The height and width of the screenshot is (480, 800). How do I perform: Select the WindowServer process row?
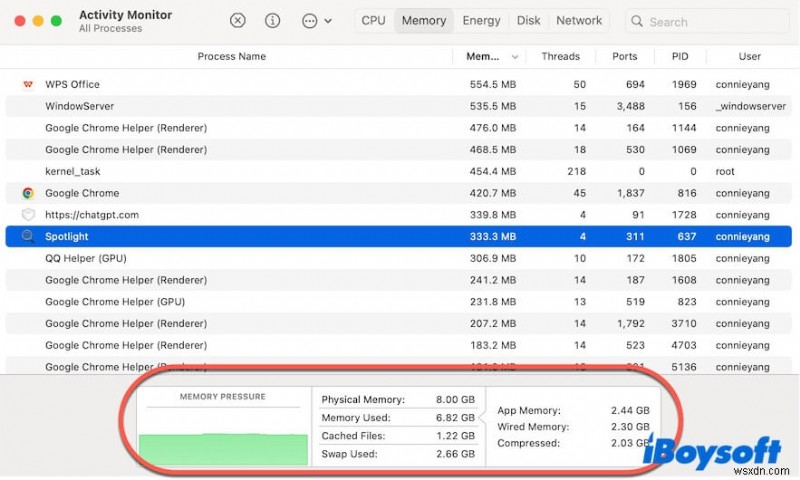click(x=398, y=106)
